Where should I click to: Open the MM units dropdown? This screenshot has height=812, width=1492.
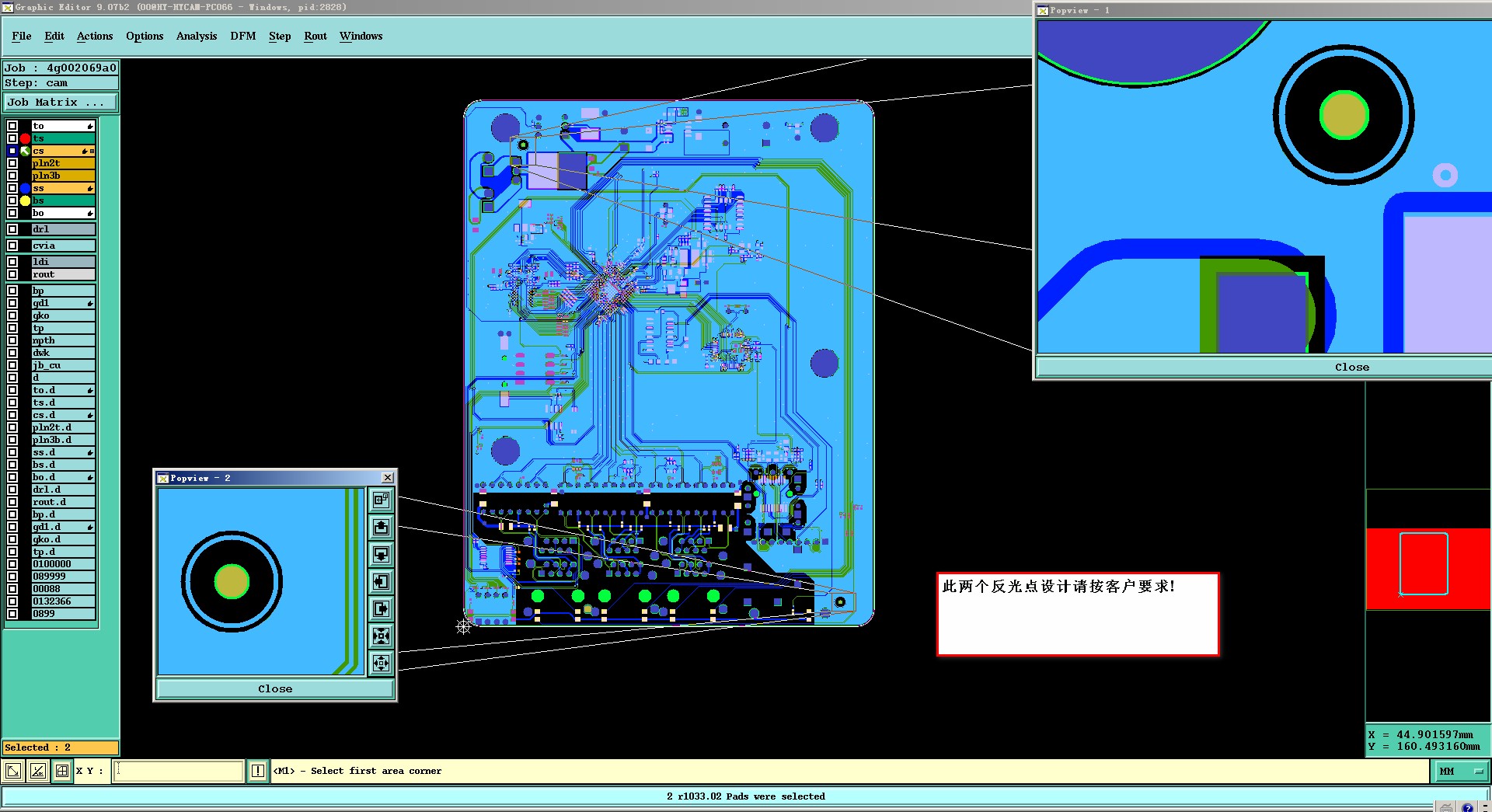[x=1461, y=771]
